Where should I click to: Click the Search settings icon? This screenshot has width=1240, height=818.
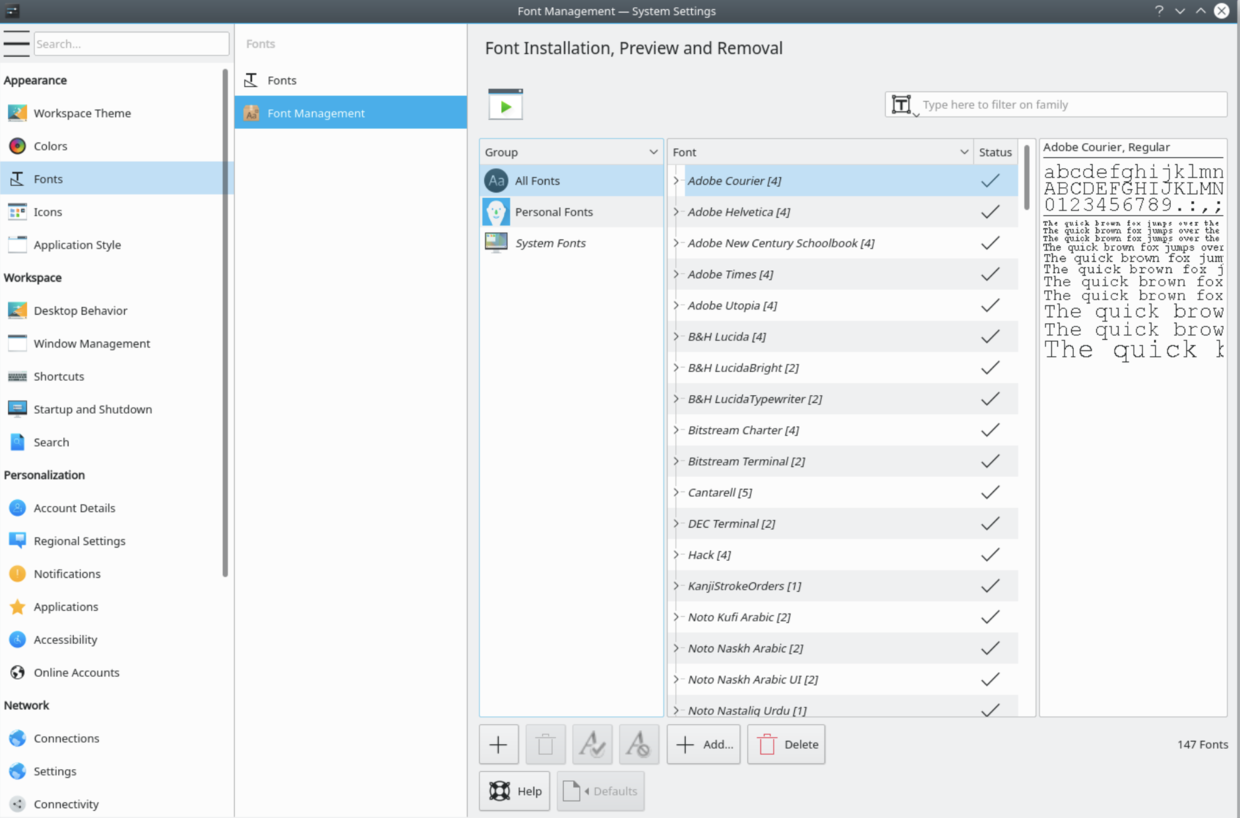(x=17, y=442)
